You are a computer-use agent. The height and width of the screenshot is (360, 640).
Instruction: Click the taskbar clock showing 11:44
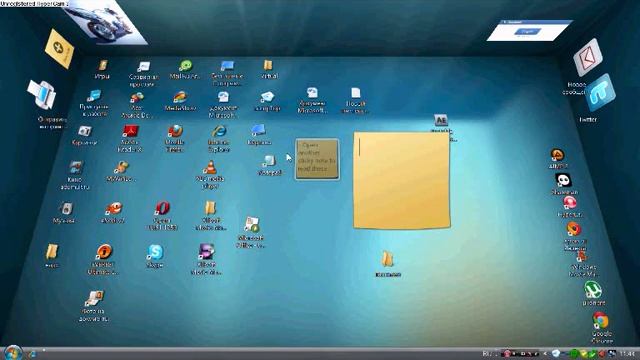tap(627, 353)
